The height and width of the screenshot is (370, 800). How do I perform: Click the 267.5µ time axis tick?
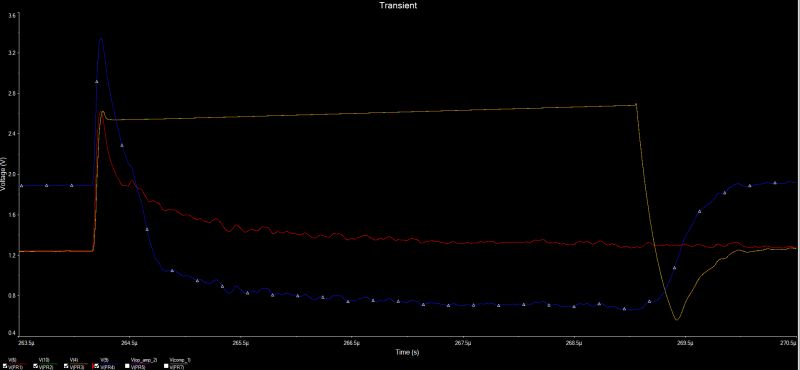click(x=463, y=343)
